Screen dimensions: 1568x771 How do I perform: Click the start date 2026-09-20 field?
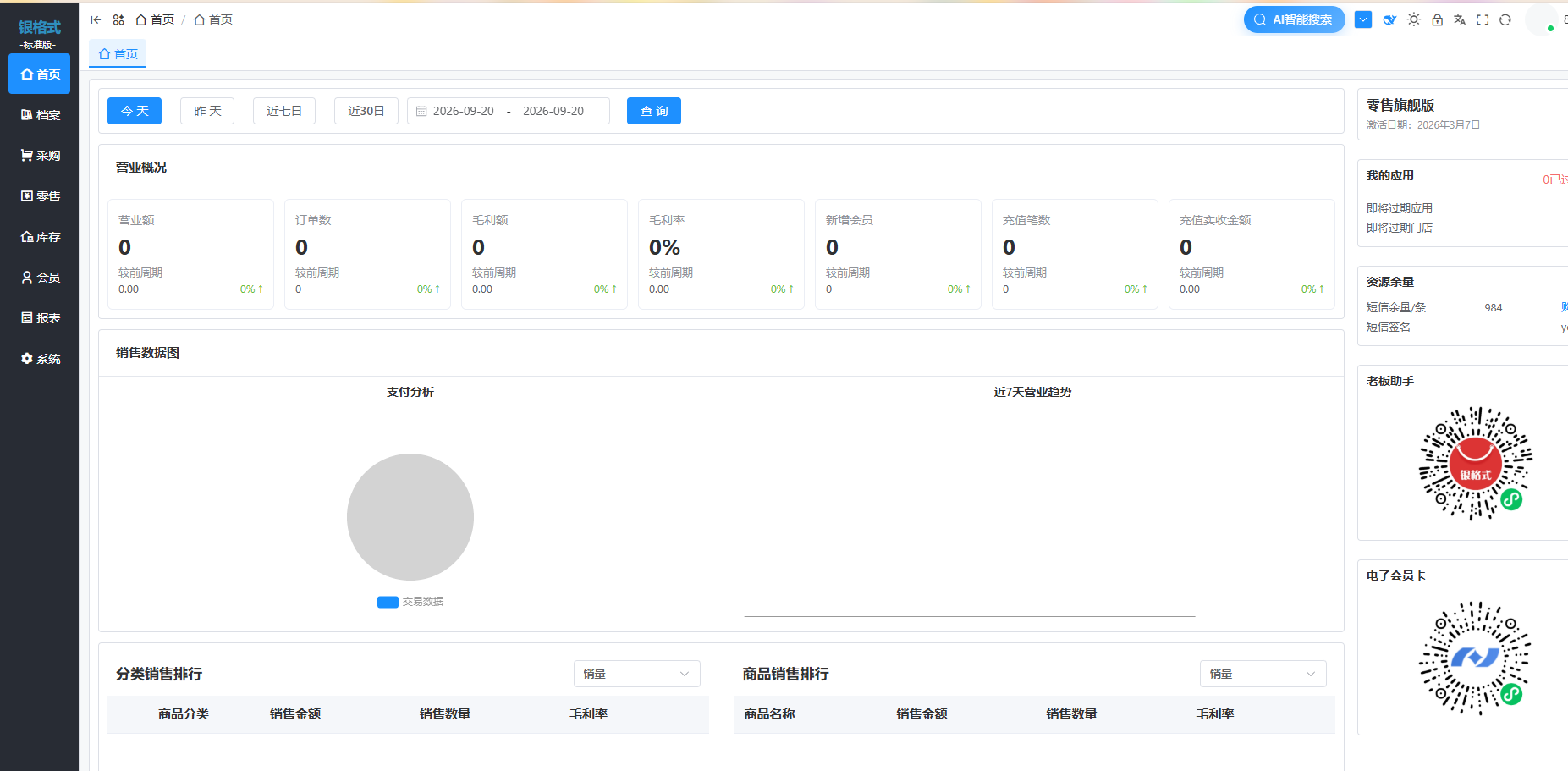[463, 111]
